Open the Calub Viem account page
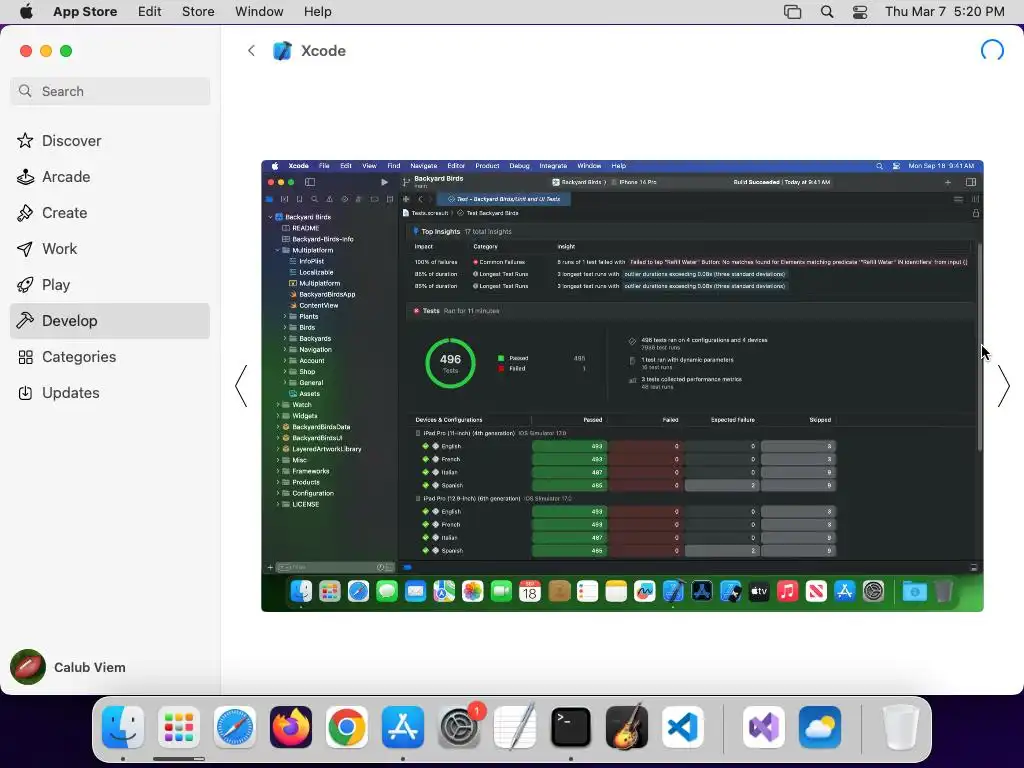Screen dimensions: 1024x768 [68, 667]
